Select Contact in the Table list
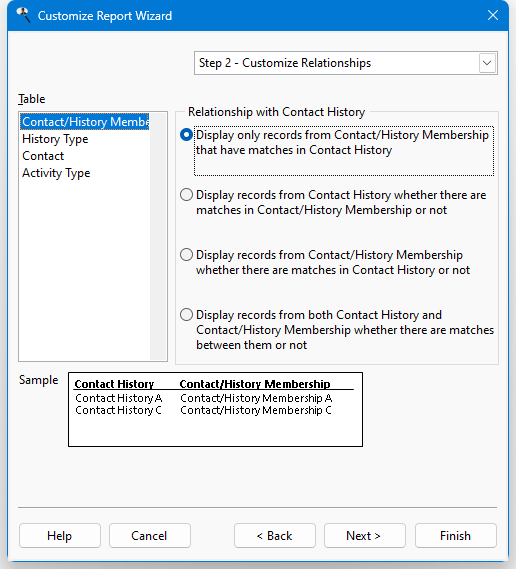 click(x=43, y=156)
